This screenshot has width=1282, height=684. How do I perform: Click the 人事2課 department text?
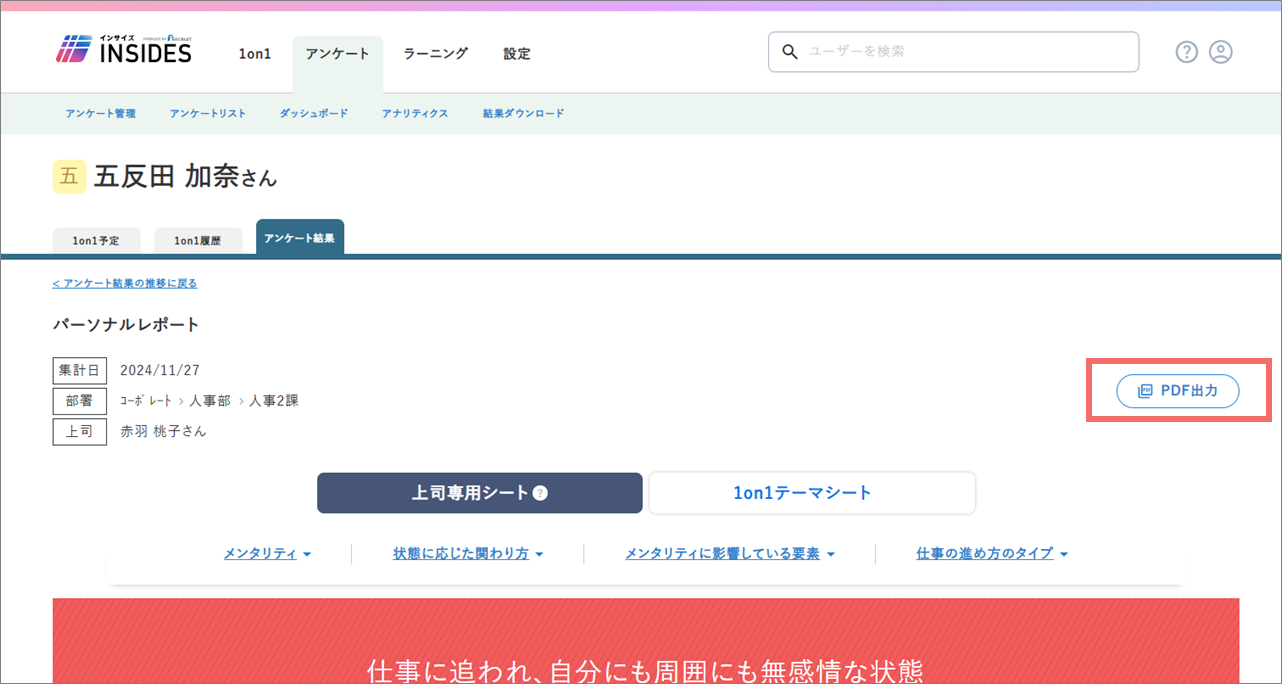point(274,401)
